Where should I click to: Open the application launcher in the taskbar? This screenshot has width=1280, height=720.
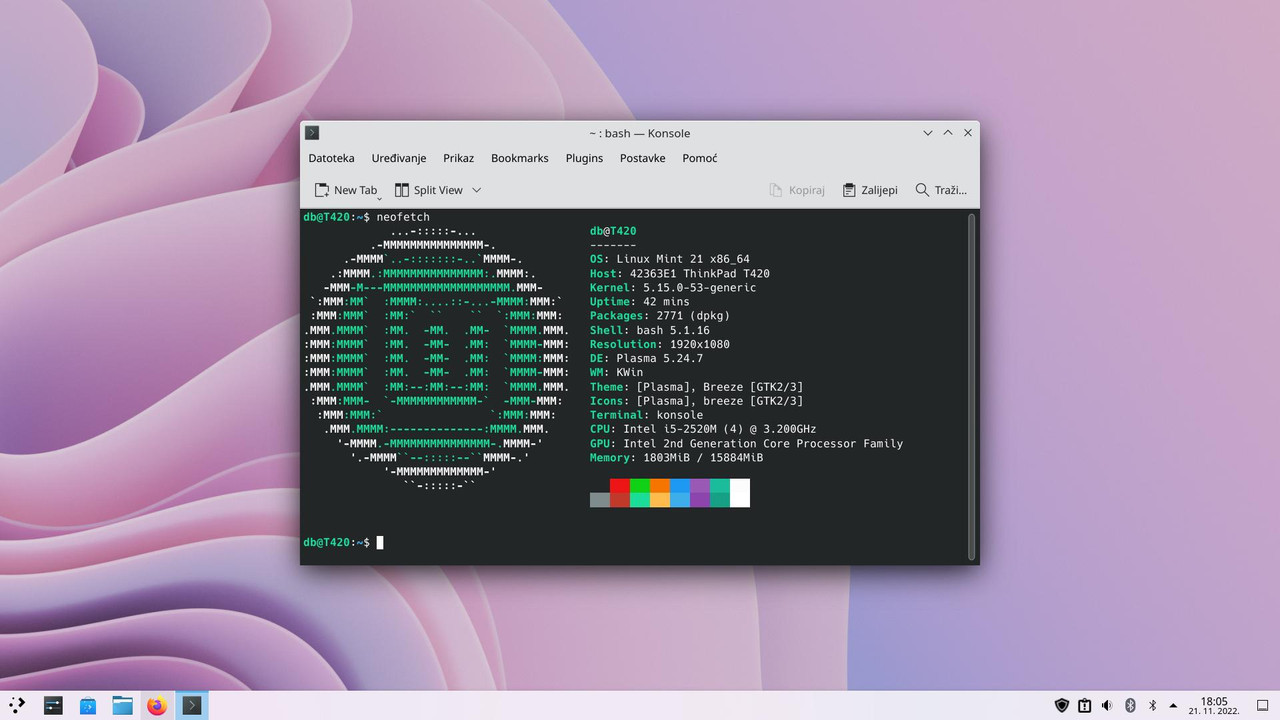point(18,705)
